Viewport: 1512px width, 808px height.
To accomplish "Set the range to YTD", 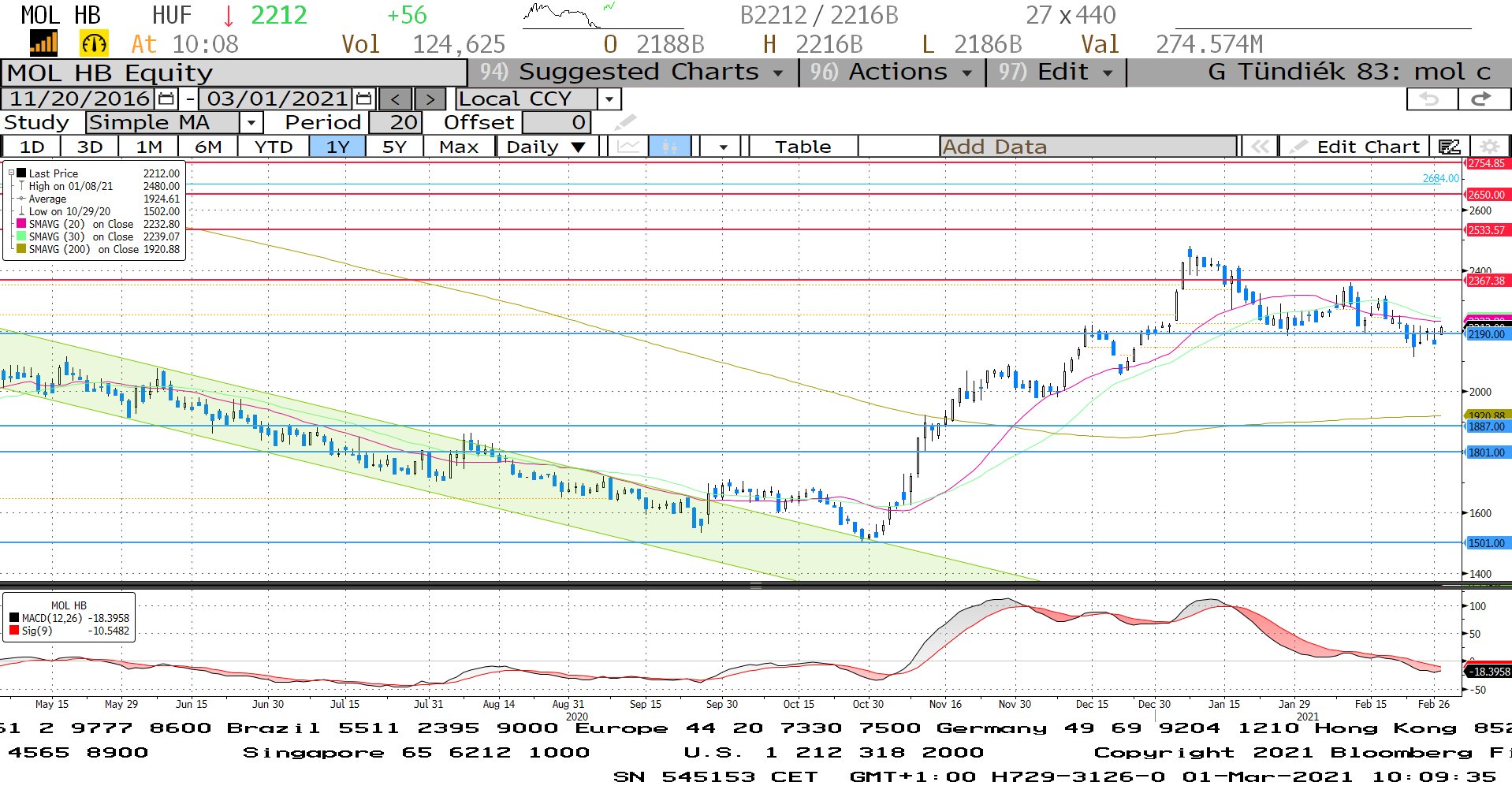I will pos(274,147).
